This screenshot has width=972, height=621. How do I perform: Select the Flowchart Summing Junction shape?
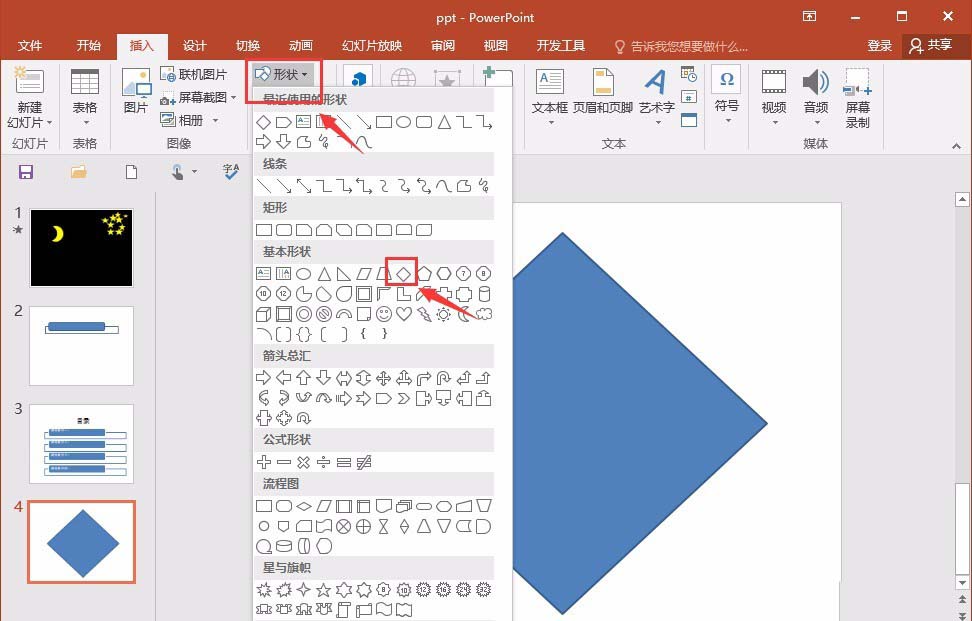pyautogui.click(x=343, y=527)
